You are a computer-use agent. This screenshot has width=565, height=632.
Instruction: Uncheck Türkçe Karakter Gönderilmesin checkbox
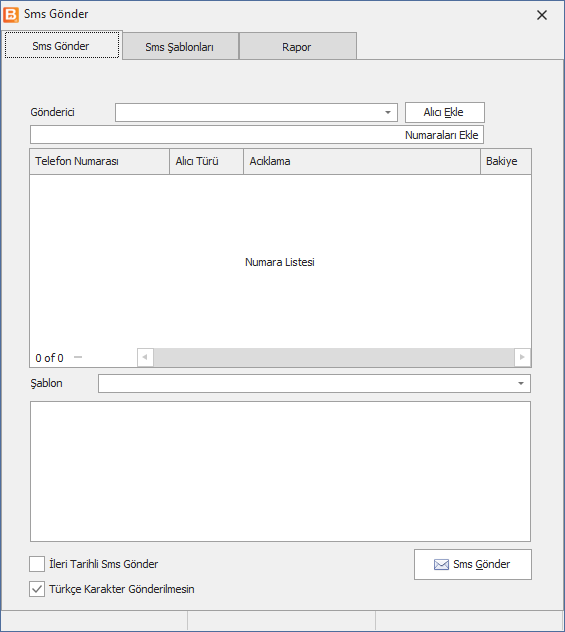37,589
